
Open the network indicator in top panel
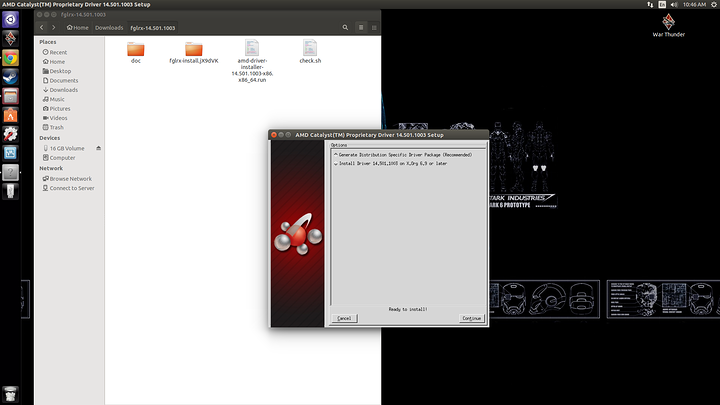point(650,5)
